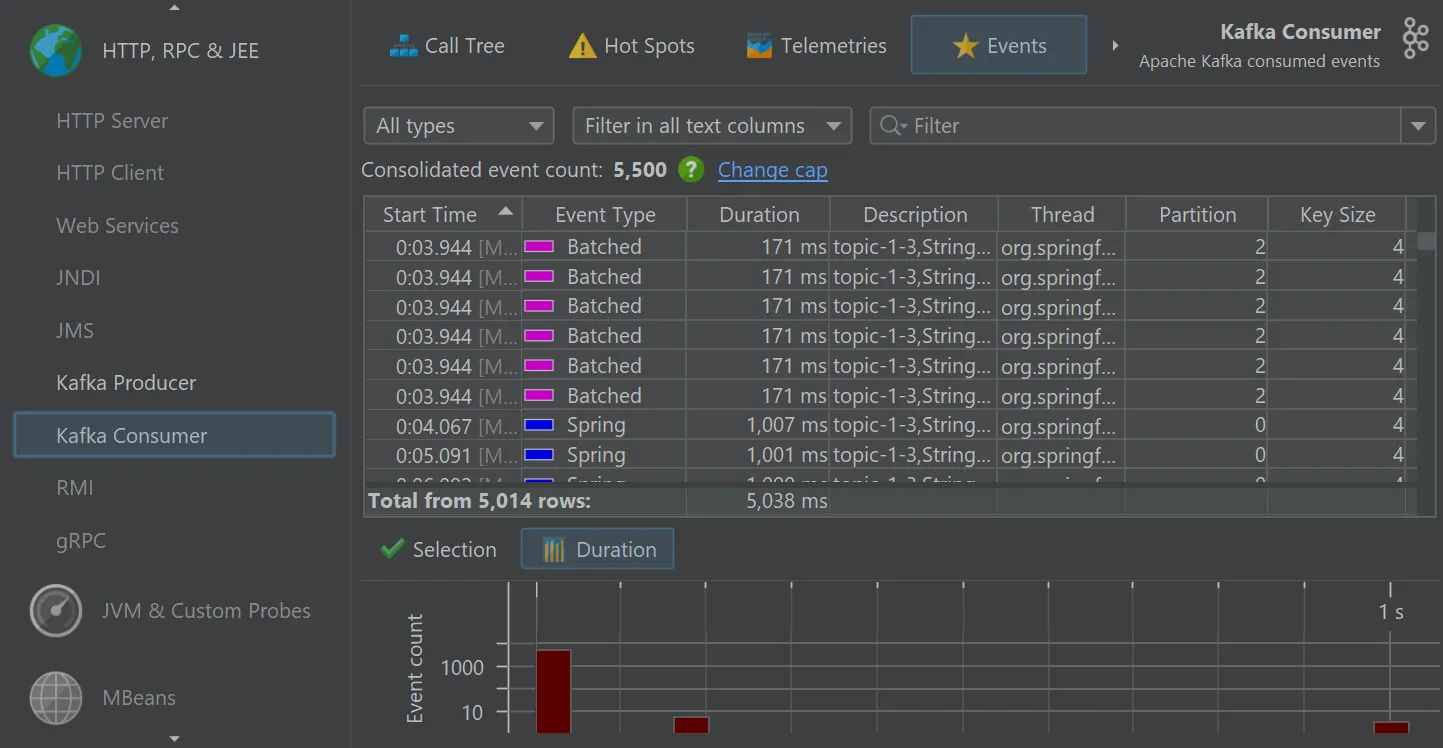The height and width of the screenshot is (748, 1443).
Task: Click blue swatch in 0:04.067 Spring row
Action: 539,425
